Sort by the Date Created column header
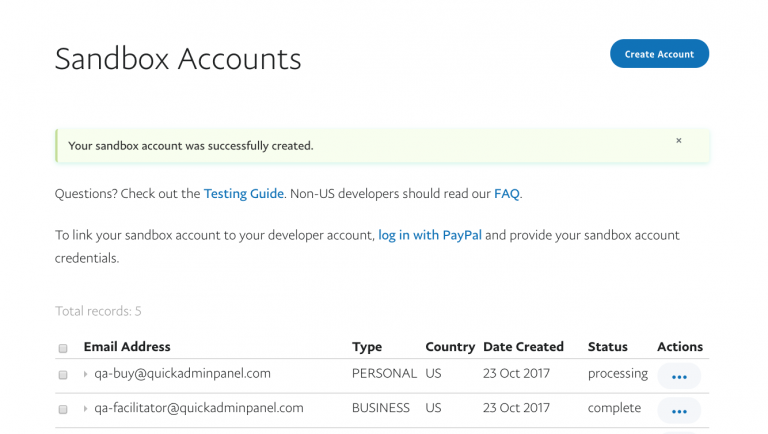The image size is (768, 434). [x=523, y=347]
